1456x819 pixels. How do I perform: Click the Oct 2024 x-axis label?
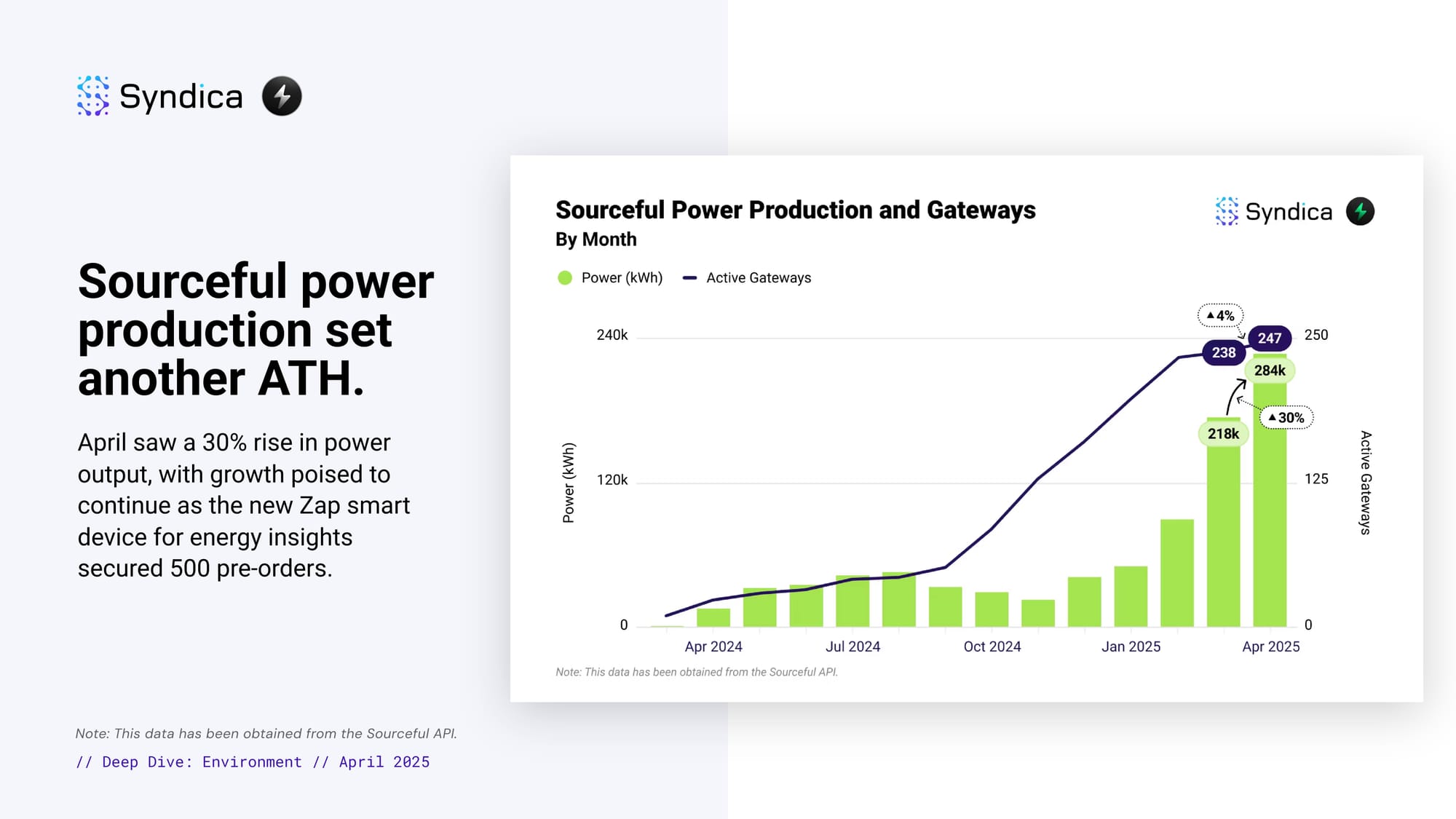[x=992, y=646]
